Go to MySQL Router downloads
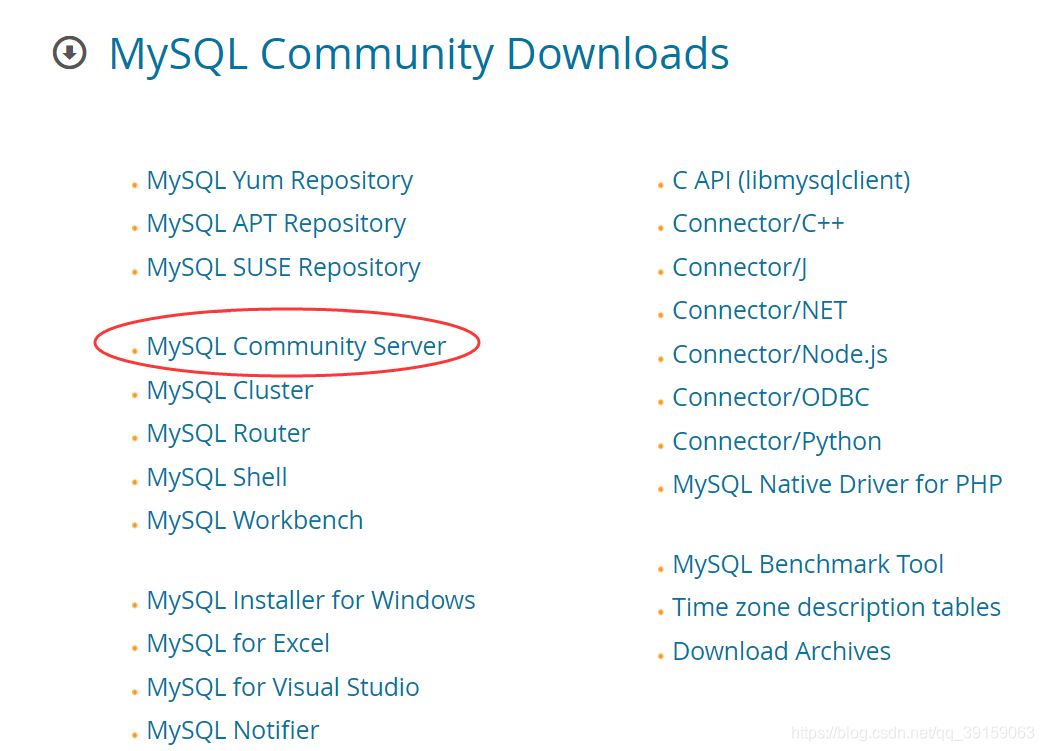 pyautogui.click(x=228, y=434)
